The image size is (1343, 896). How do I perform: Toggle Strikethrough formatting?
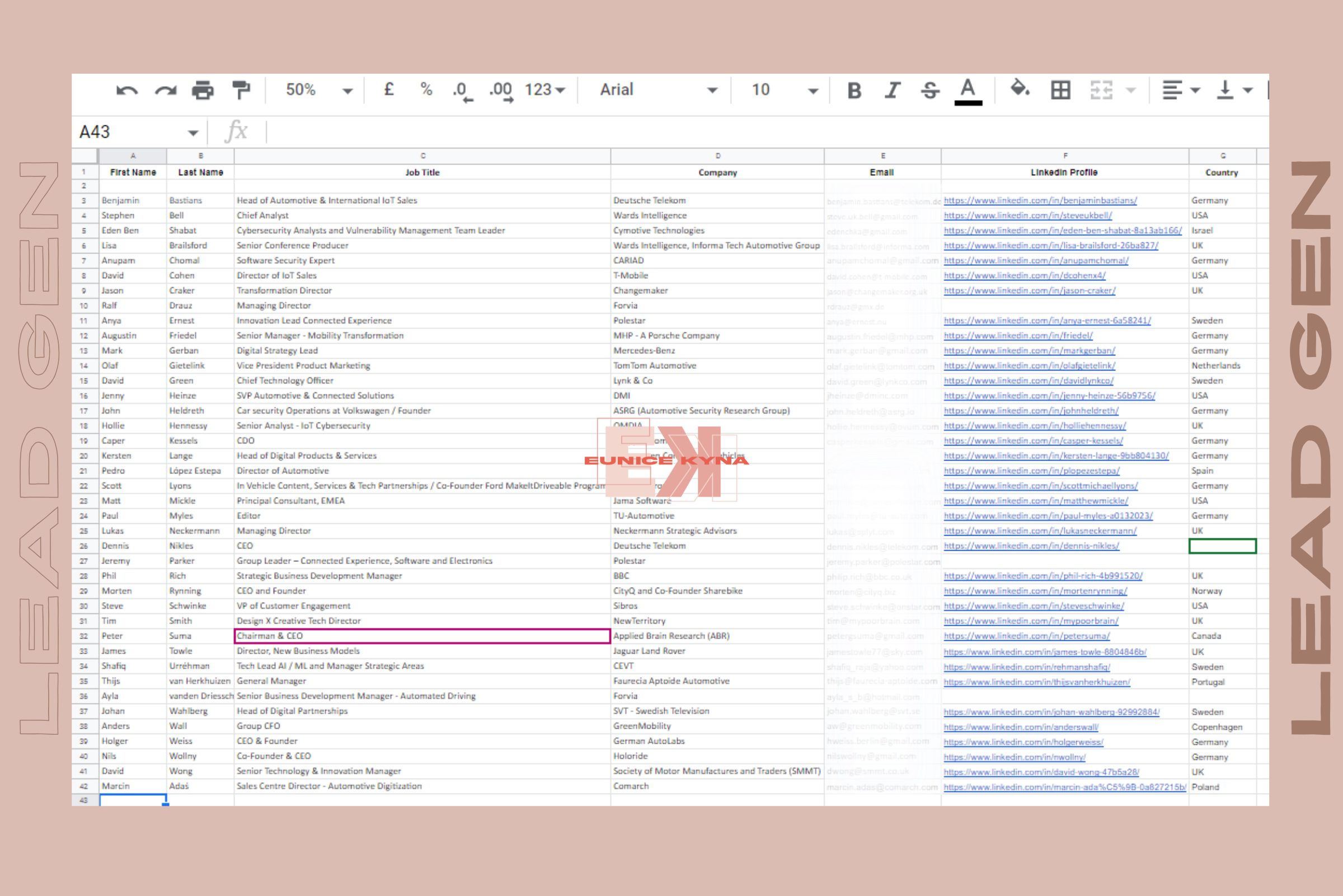pyautogui.click(x=930, y=90)
